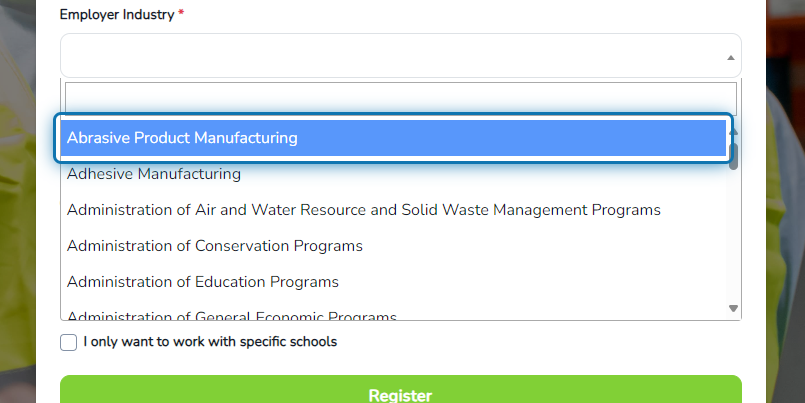Screen dimensions: 805x403
Task: Choose Administration of Education Programs
Action: click(393, 281)
